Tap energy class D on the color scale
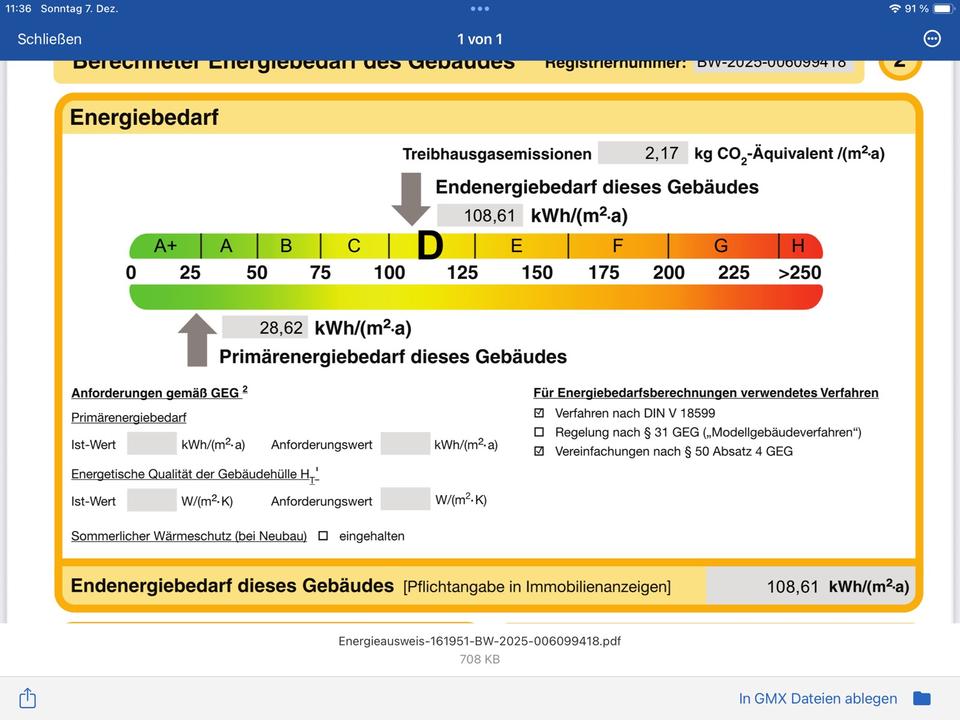 coord(430,246)
